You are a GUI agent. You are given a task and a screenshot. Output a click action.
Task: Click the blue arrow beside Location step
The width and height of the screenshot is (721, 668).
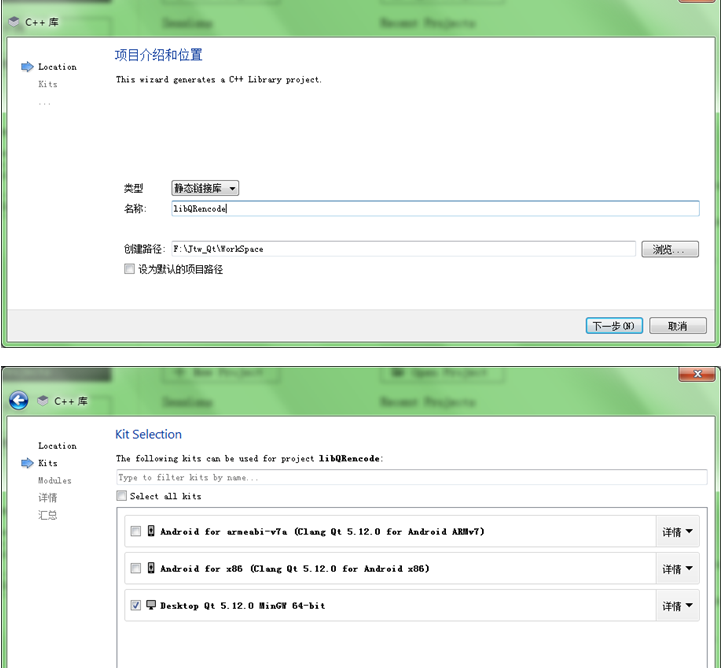click(27, 67)
